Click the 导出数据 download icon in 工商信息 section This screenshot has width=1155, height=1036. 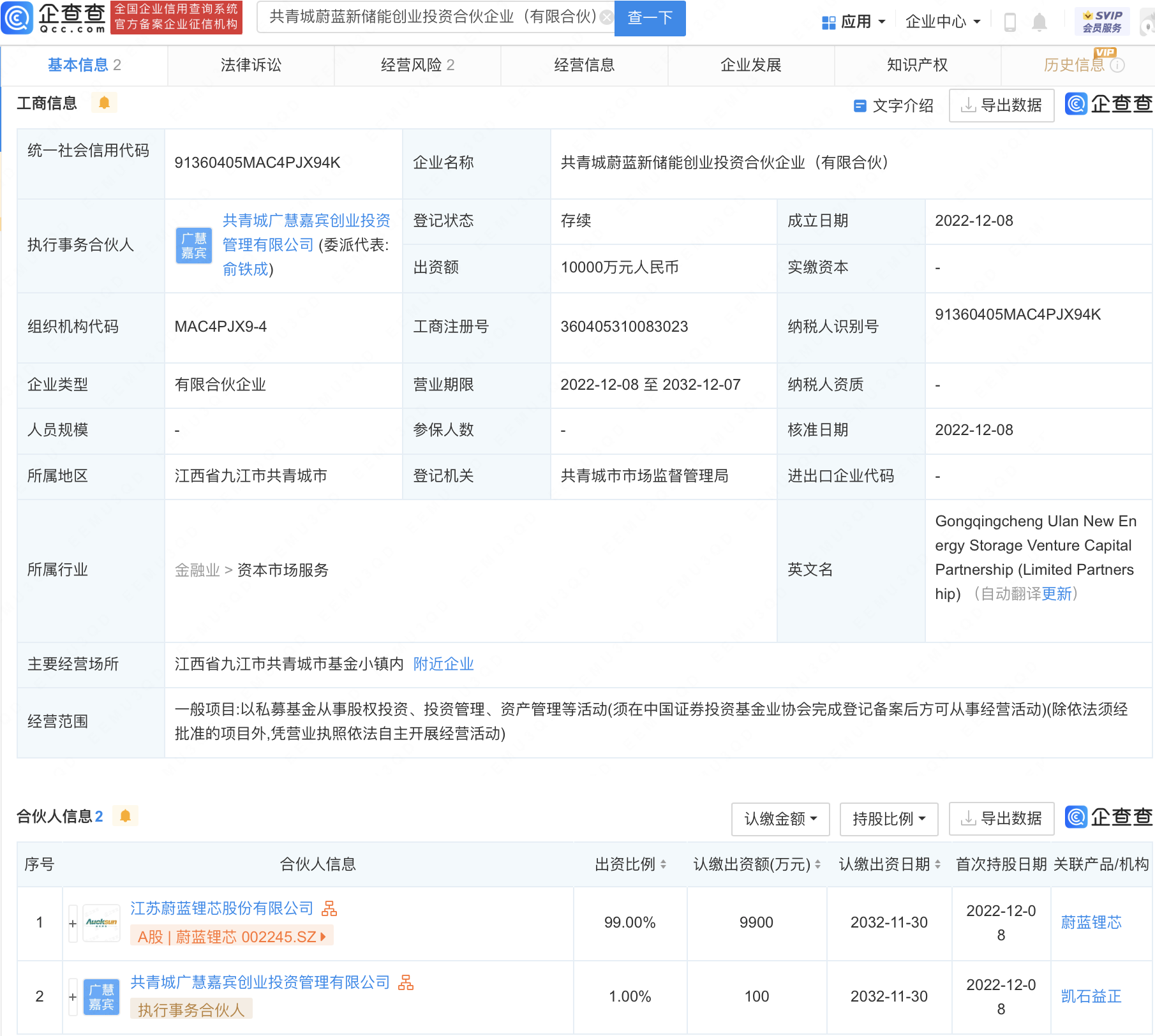coord(969,105)
